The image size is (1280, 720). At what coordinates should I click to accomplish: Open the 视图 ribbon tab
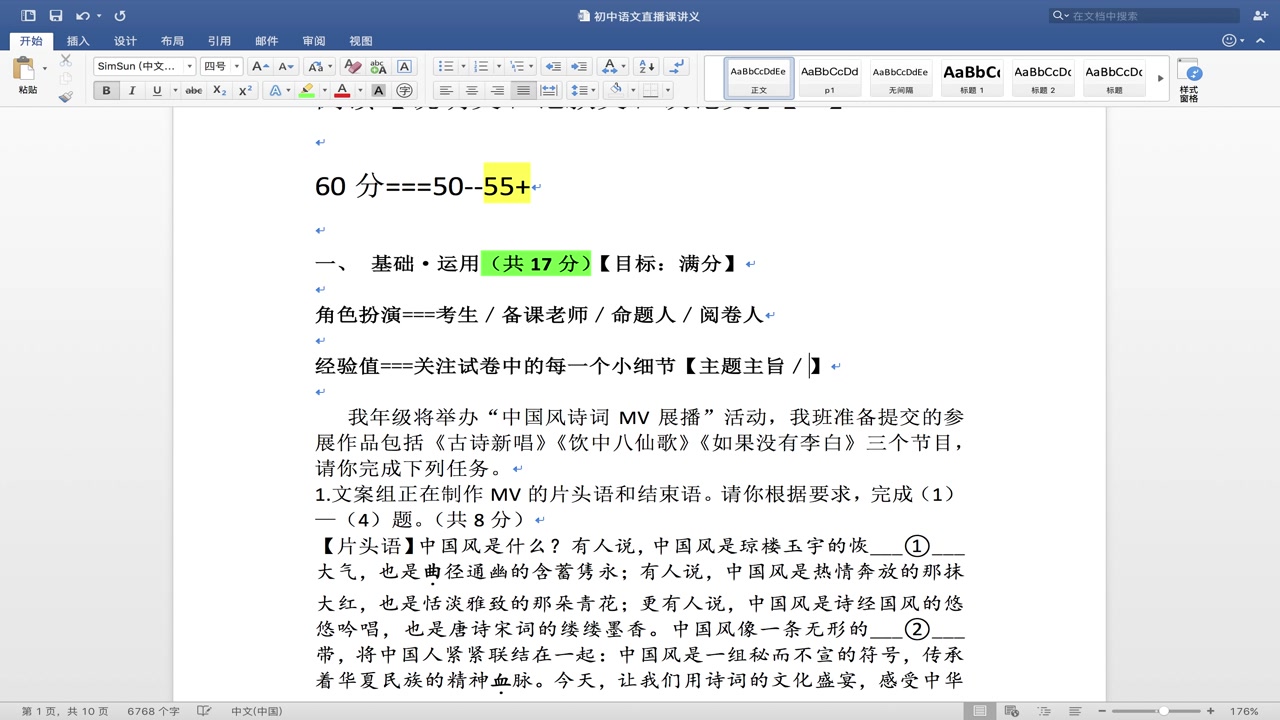point(361,41)
